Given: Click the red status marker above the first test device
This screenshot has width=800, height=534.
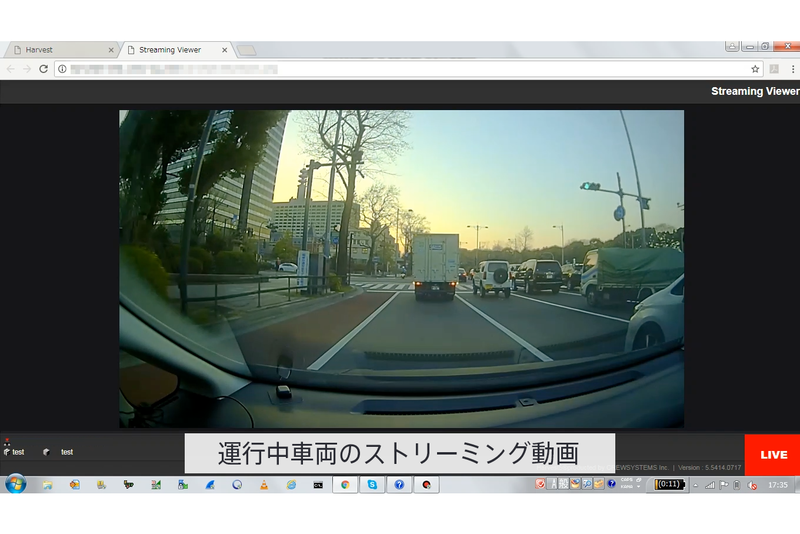Looking at the screenshot, I should (7, 440).
